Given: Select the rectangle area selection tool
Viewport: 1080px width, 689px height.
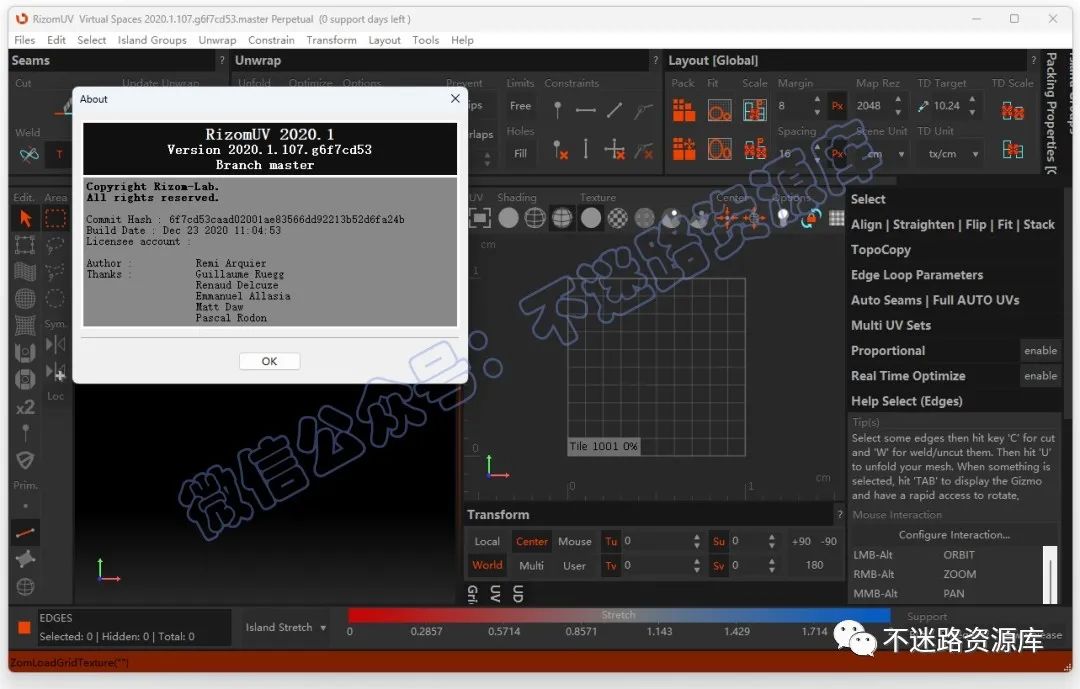Looking at the screenshot, I should point(55,219).
